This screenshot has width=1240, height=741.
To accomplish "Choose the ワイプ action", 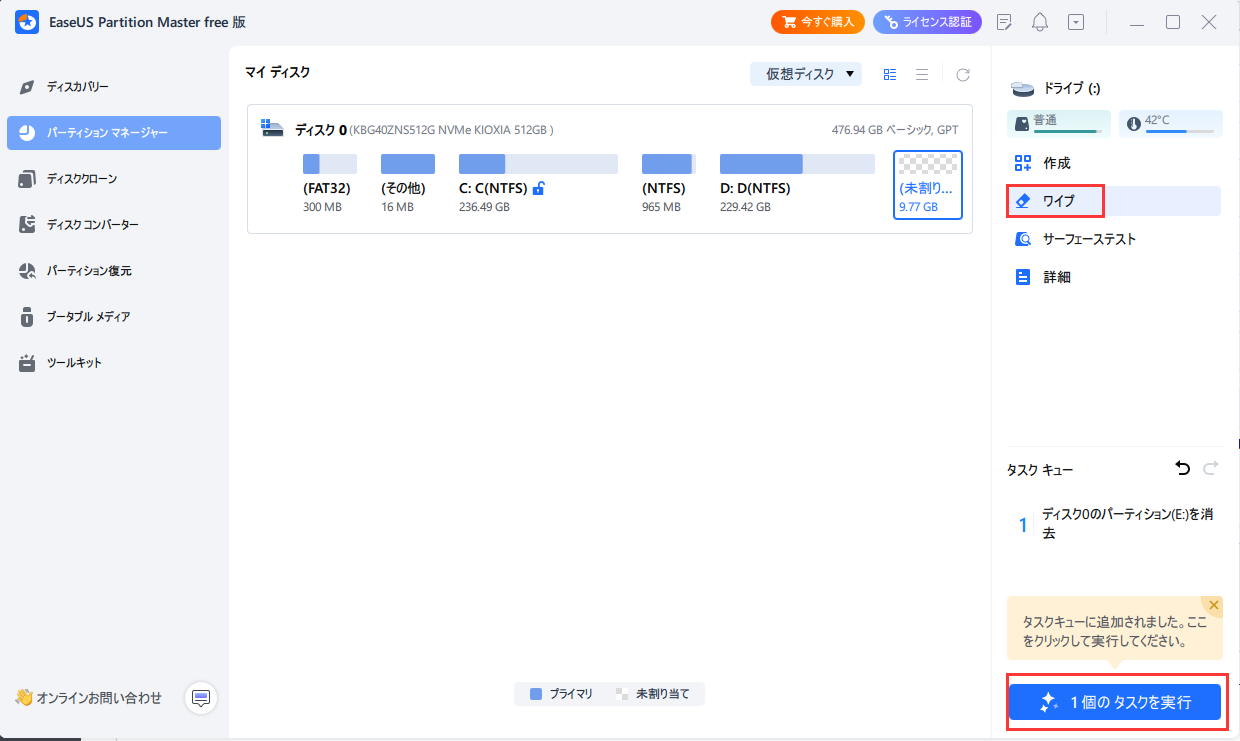I will [x=1114, y=201].
